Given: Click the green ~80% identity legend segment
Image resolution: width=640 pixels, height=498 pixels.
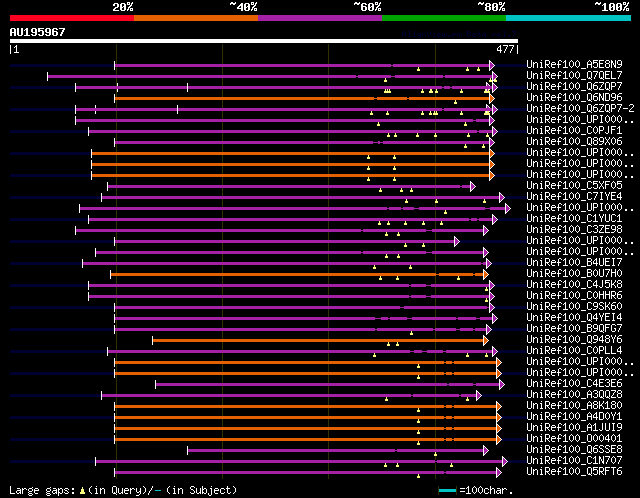Looking at the screenshot, I should coord(444,18).
